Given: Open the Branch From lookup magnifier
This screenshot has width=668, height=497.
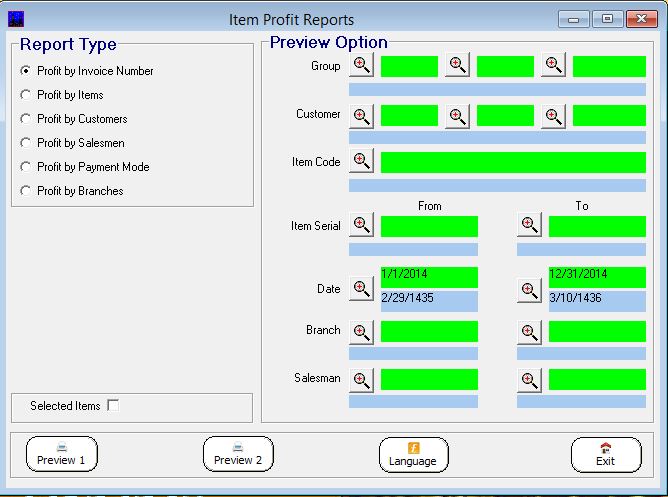Looking at the screenshot, I should click(x=361, y=331).
